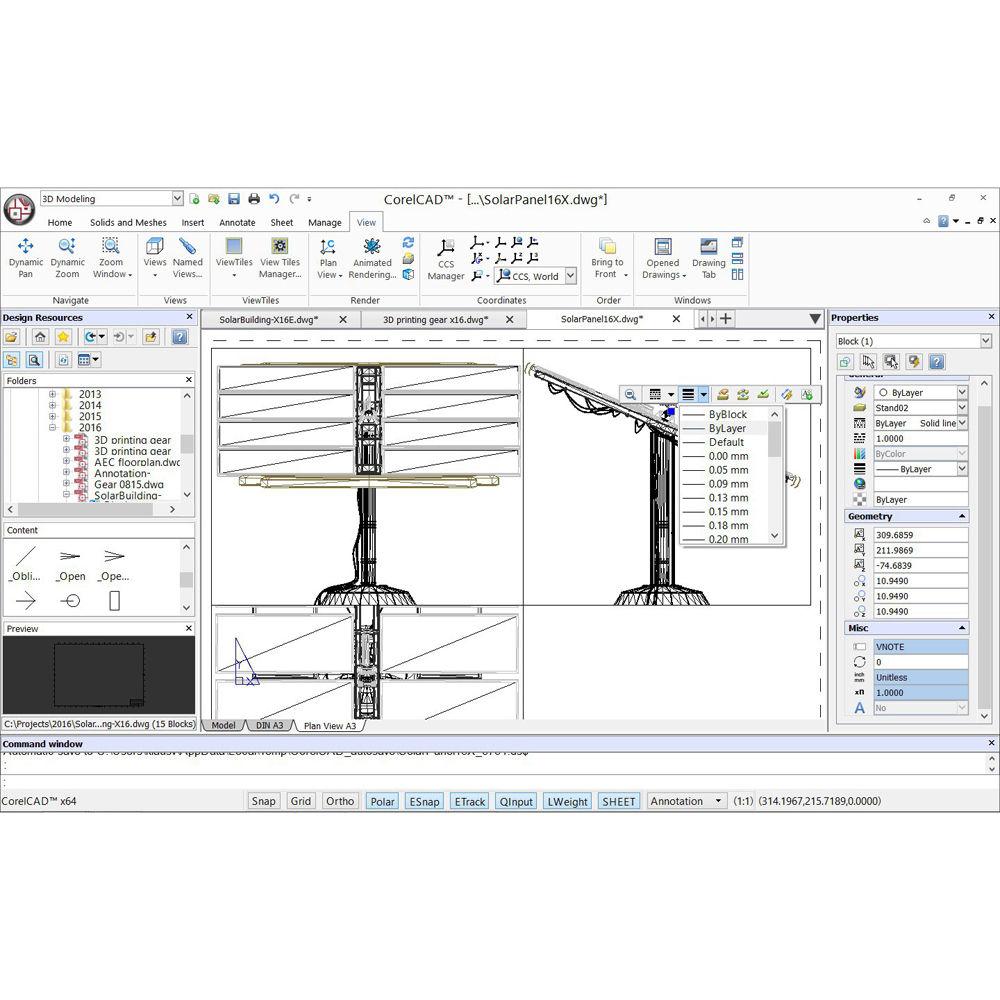Open the View Tiles Manager

point(280,257)
